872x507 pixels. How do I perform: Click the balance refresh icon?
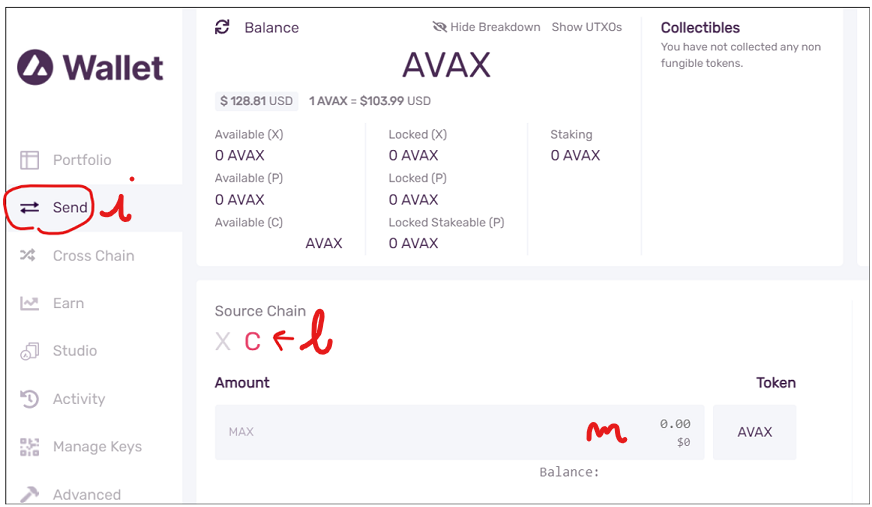222,27
